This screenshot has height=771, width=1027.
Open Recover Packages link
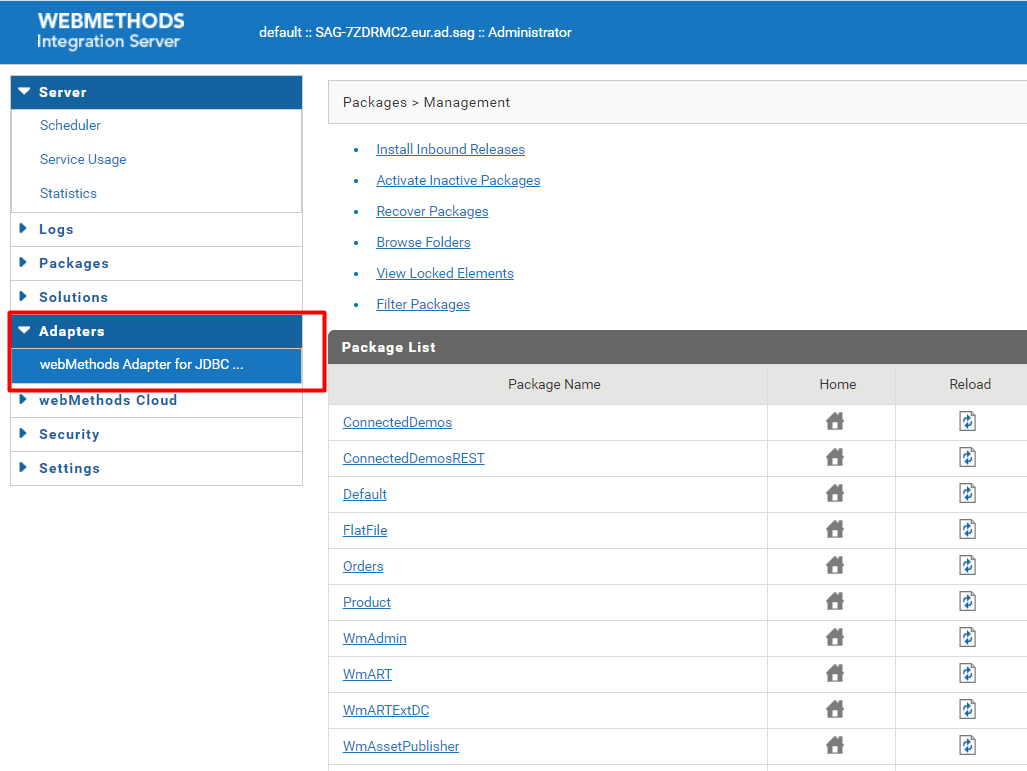432,212
